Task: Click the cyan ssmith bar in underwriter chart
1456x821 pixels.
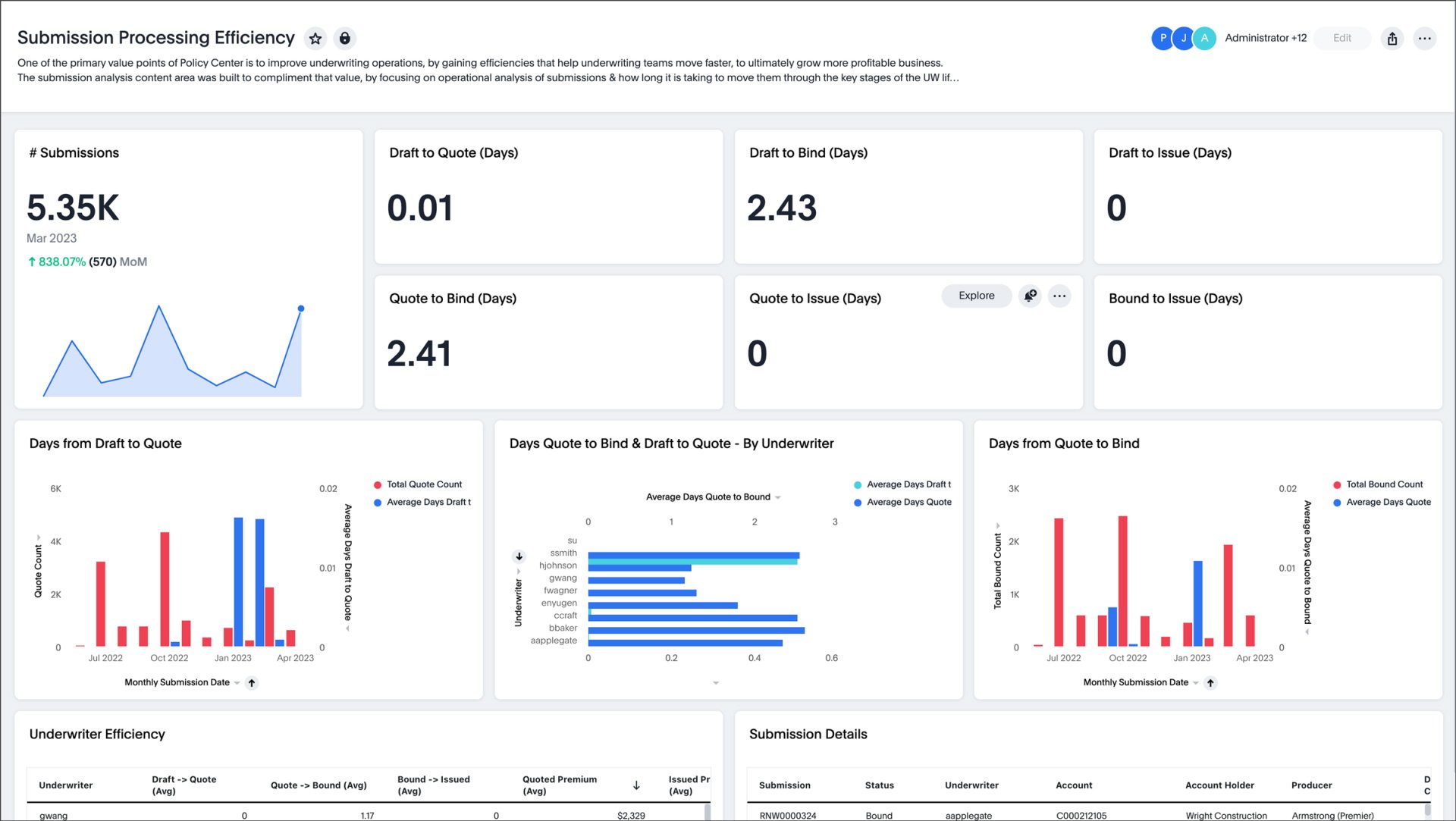Action: (x=692, y=562)
